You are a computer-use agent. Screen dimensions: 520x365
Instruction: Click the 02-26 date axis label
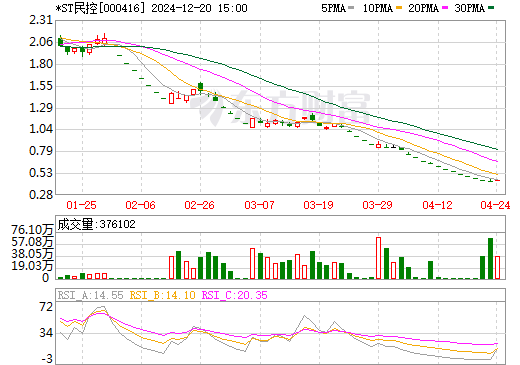click(x=200, y=205)
